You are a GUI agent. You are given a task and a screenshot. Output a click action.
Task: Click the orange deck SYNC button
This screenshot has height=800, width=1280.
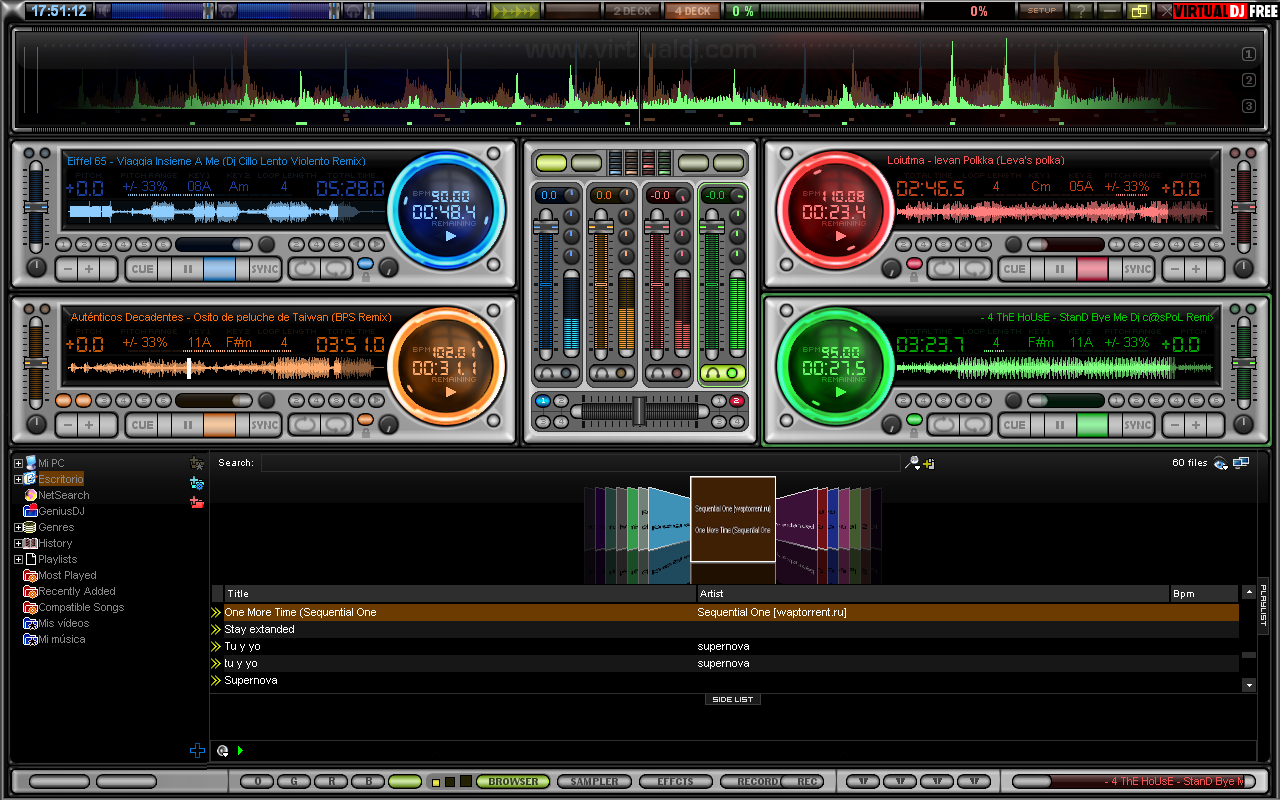point(265,425)
